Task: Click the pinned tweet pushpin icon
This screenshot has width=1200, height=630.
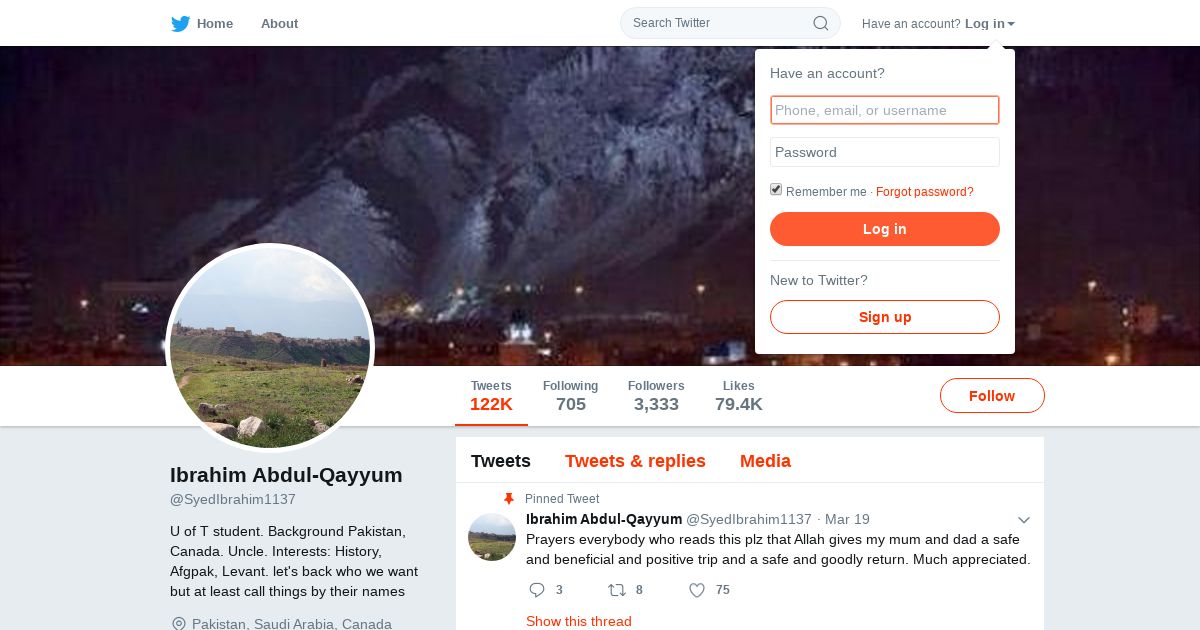Action: (x=509, y=499)
